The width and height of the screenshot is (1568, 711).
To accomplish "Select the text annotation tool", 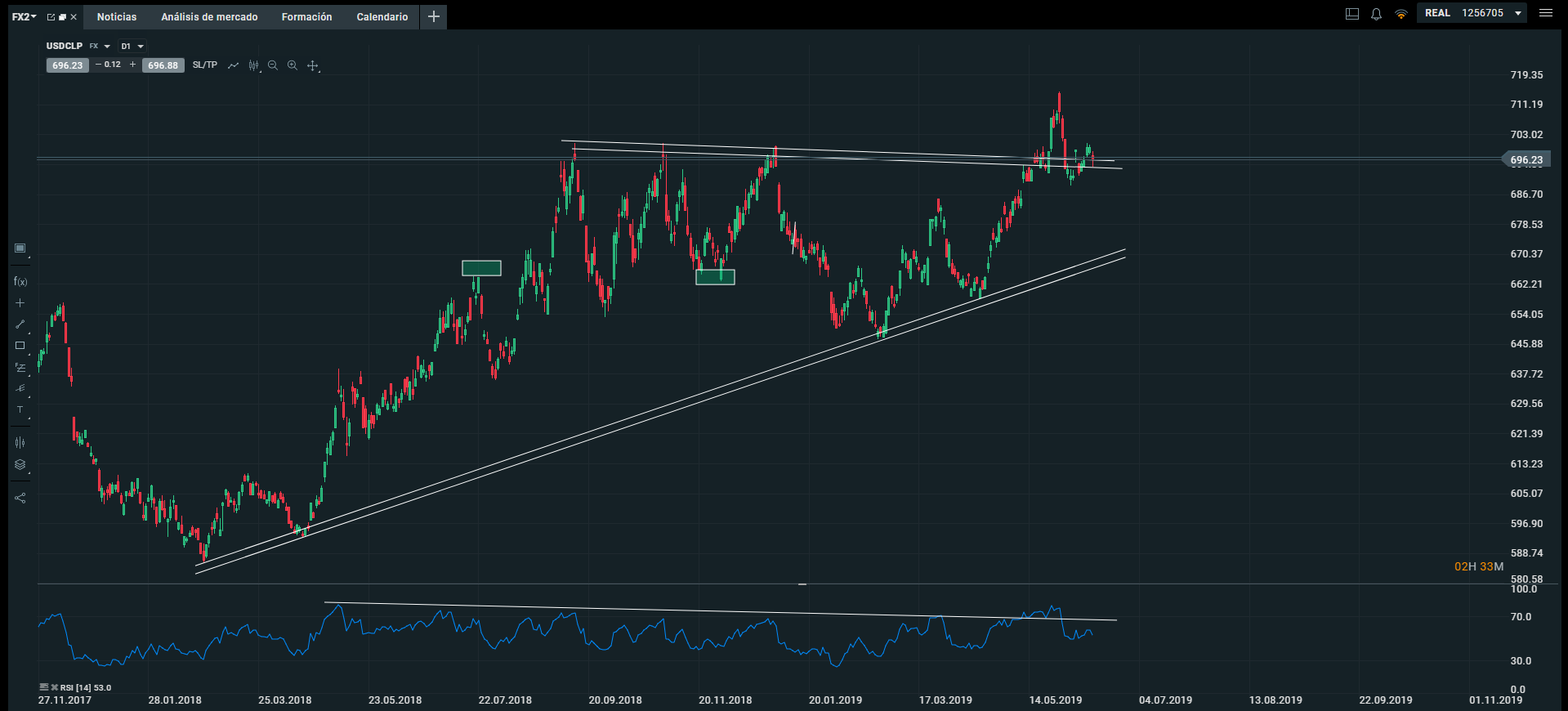I will pyautogui.click(x=20, y=410).
